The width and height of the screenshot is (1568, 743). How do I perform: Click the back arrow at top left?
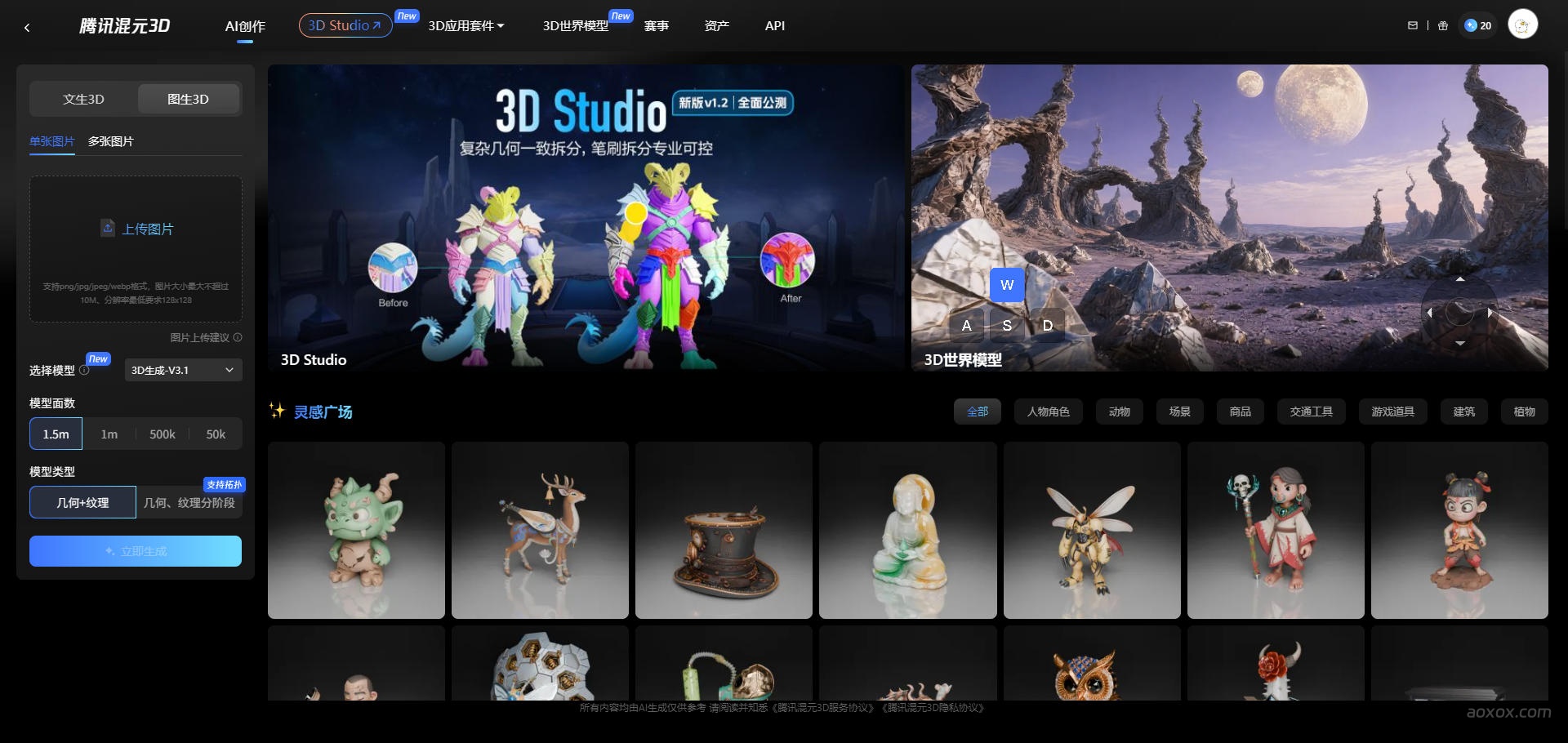point(27,27)
